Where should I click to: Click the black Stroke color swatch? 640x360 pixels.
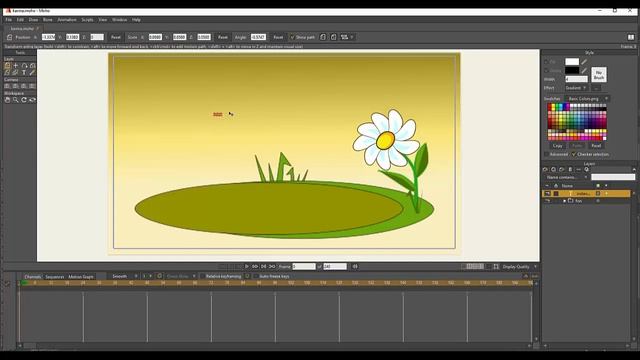coord(572,71)
